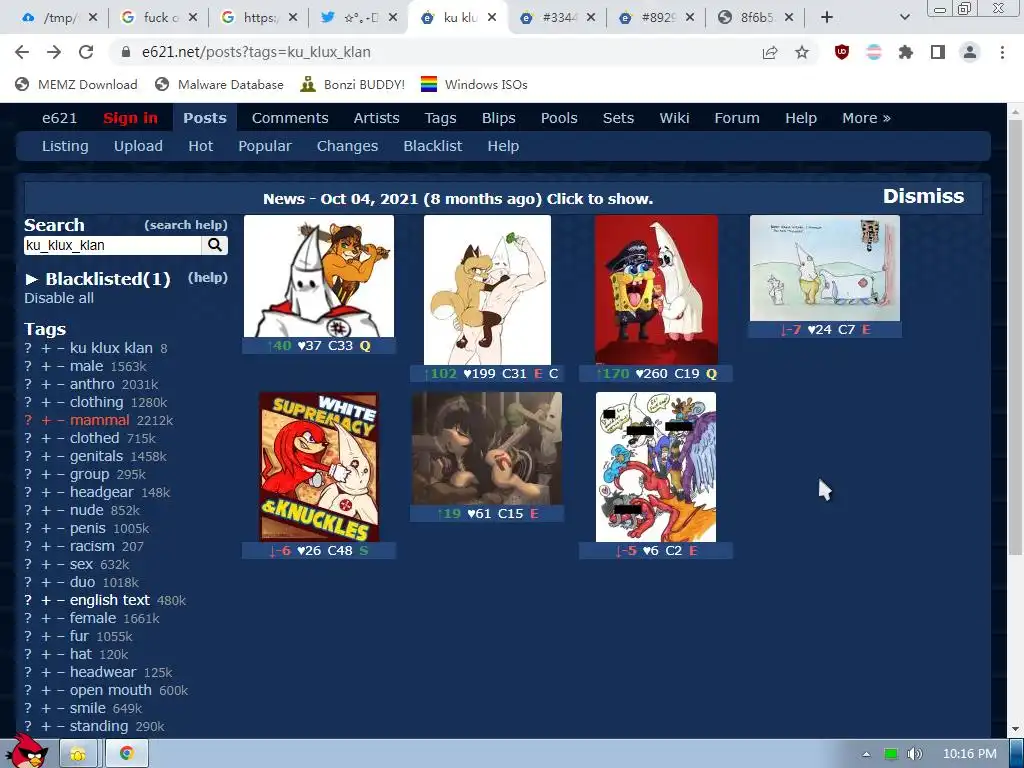This screenshot has height=768, width=1024.
Task: Click the address bar URL
Action: tap(256, 52)
